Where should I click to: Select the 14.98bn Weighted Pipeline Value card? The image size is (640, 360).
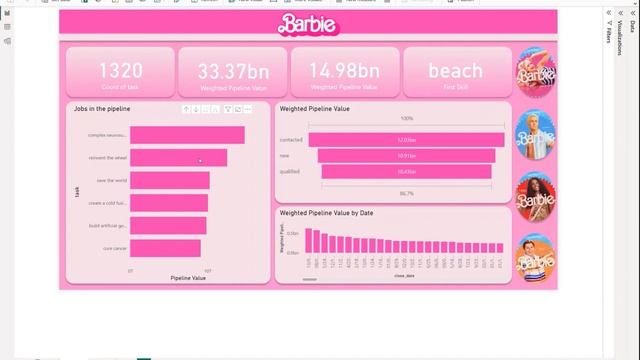click(345, 72)
